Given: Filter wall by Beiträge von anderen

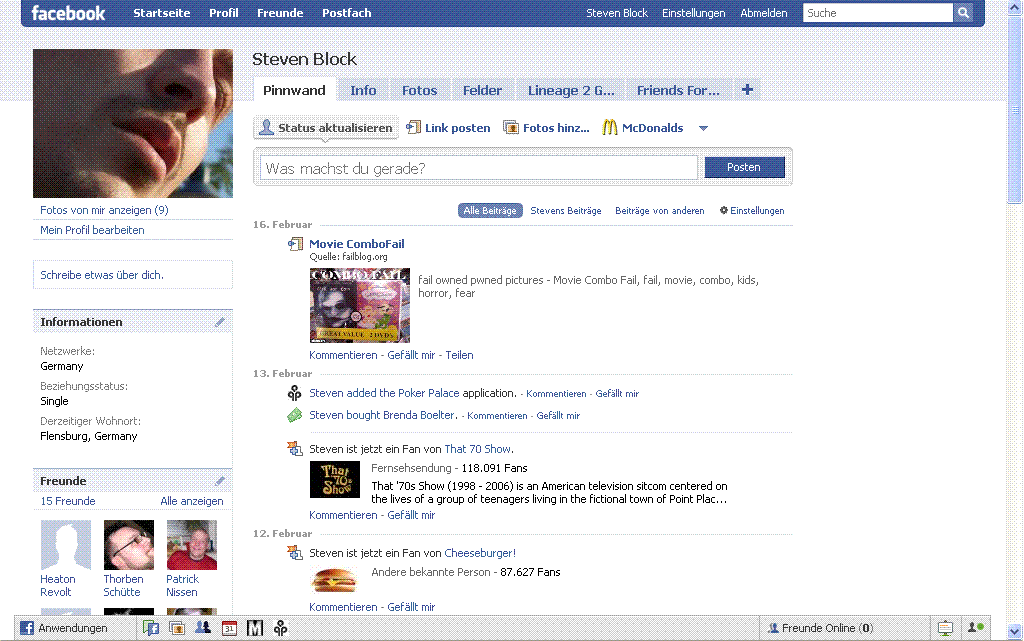Looking at the screenshot, I should point(660,210).
